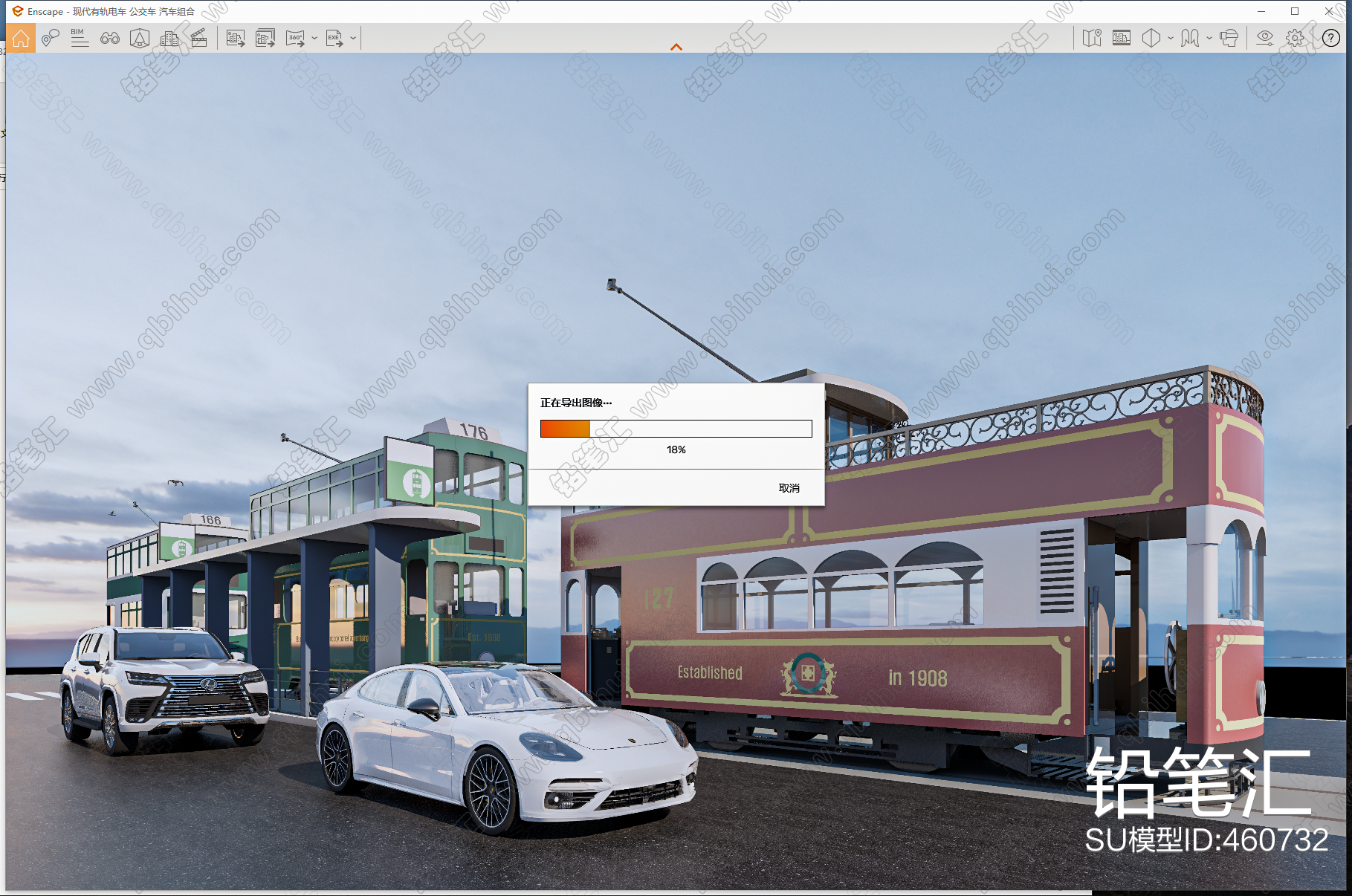Click the Home icon in the Enscape toolbar

coord(21,38)
